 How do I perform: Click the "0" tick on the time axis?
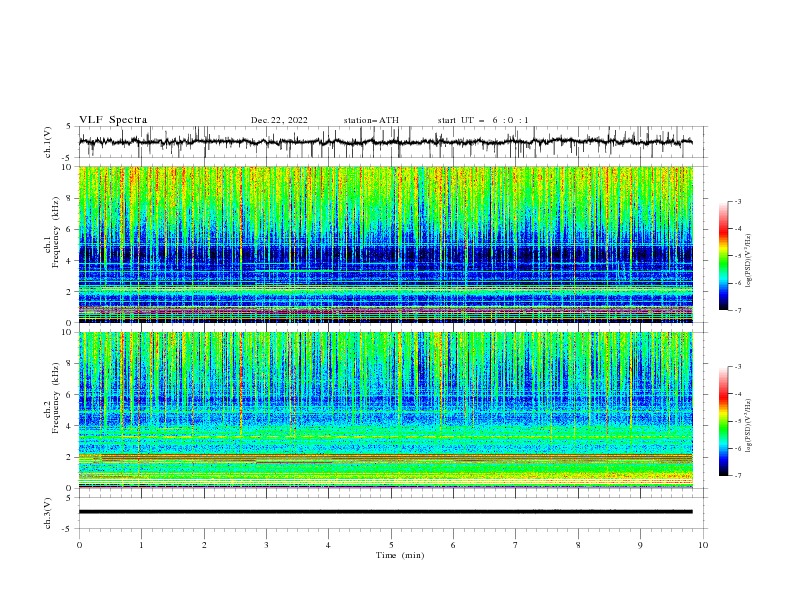[x=79, y=545]
